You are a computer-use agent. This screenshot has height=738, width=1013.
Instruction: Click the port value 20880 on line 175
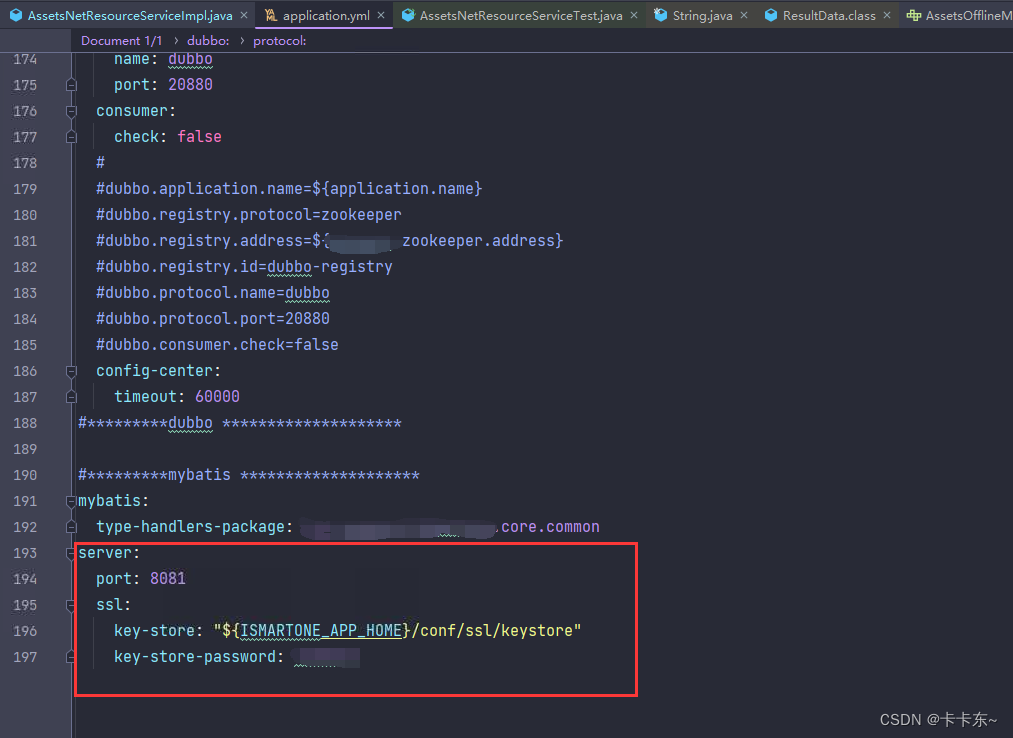coord(191,85)
